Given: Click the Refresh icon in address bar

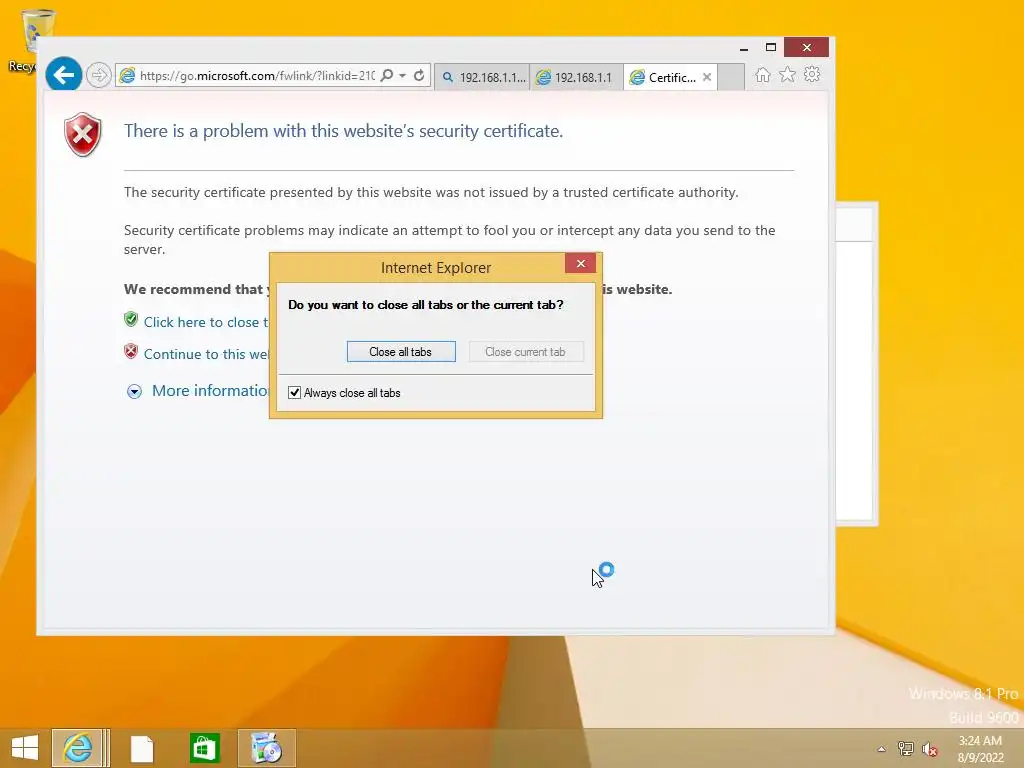Looking at the screenshot, I should tap(419, 76).
